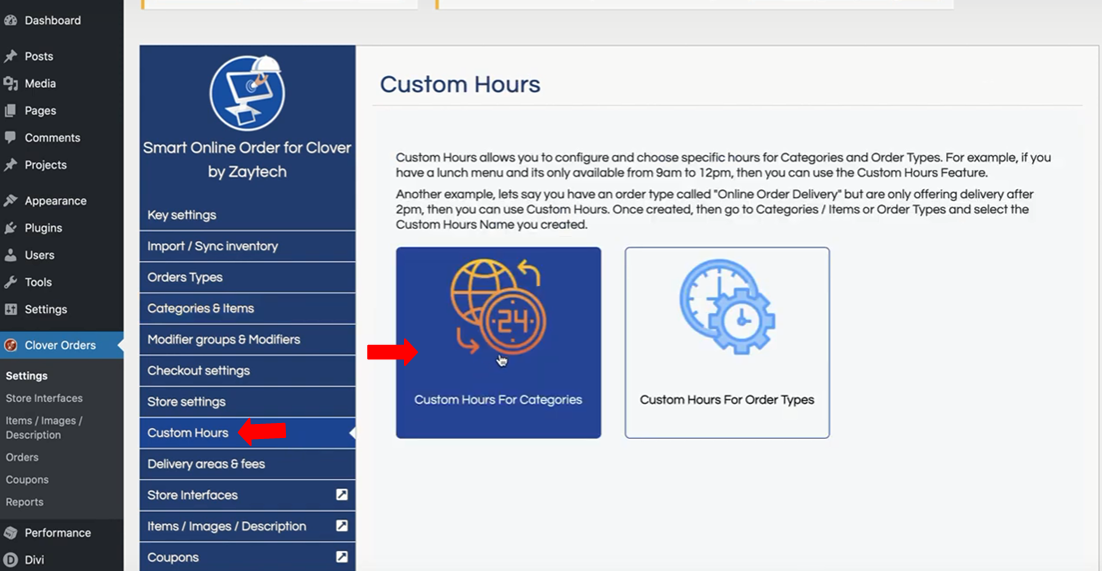This screenshot has height=571, width=1102.
Task: Open the Store settings tab
Action: [x=247, y=402]
